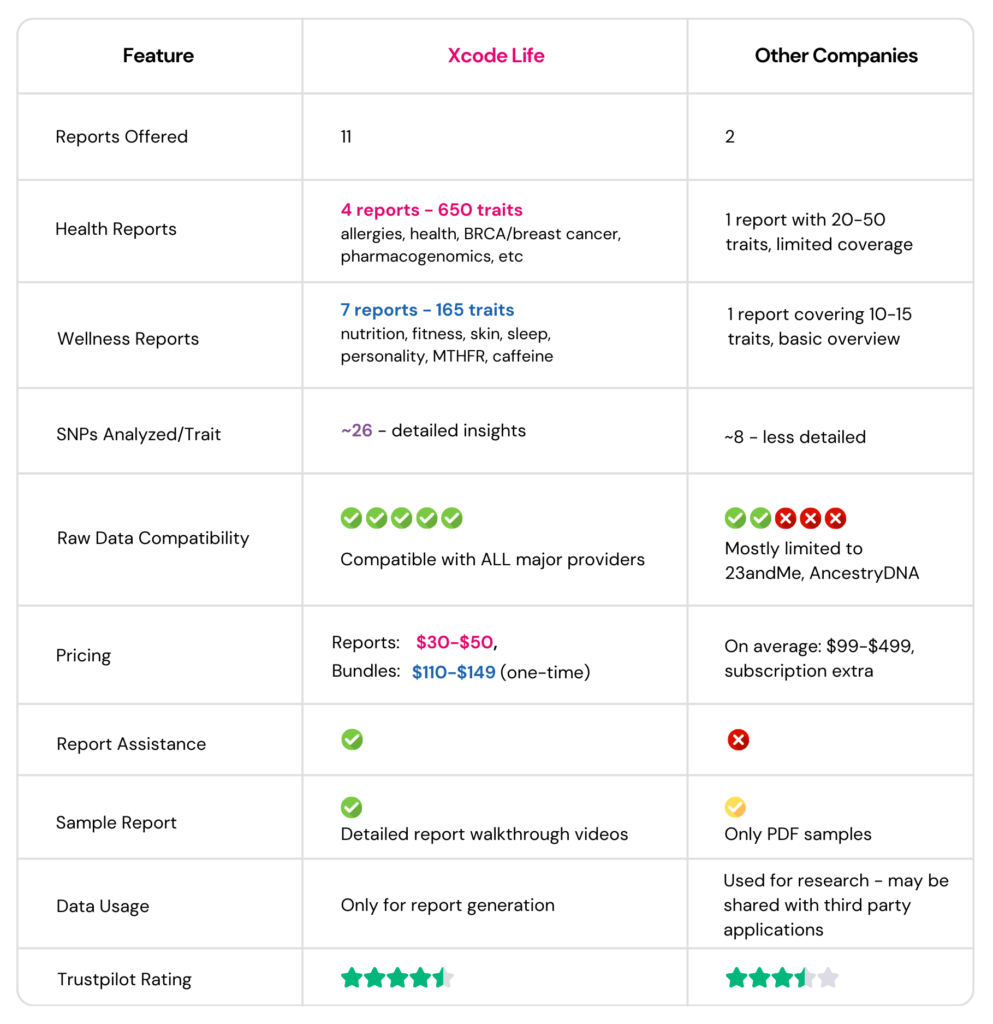This screenshot has width=993, height=1024.
Task: Click Xcode Life's Trustpilot star rating
Action: pyautogui.click(x=397, y=978)
